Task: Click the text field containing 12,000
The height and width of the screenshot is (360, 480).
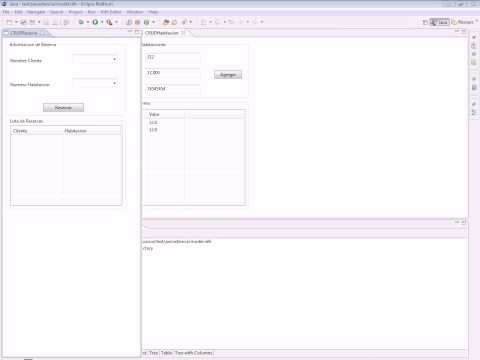Action: pos(173,73)
